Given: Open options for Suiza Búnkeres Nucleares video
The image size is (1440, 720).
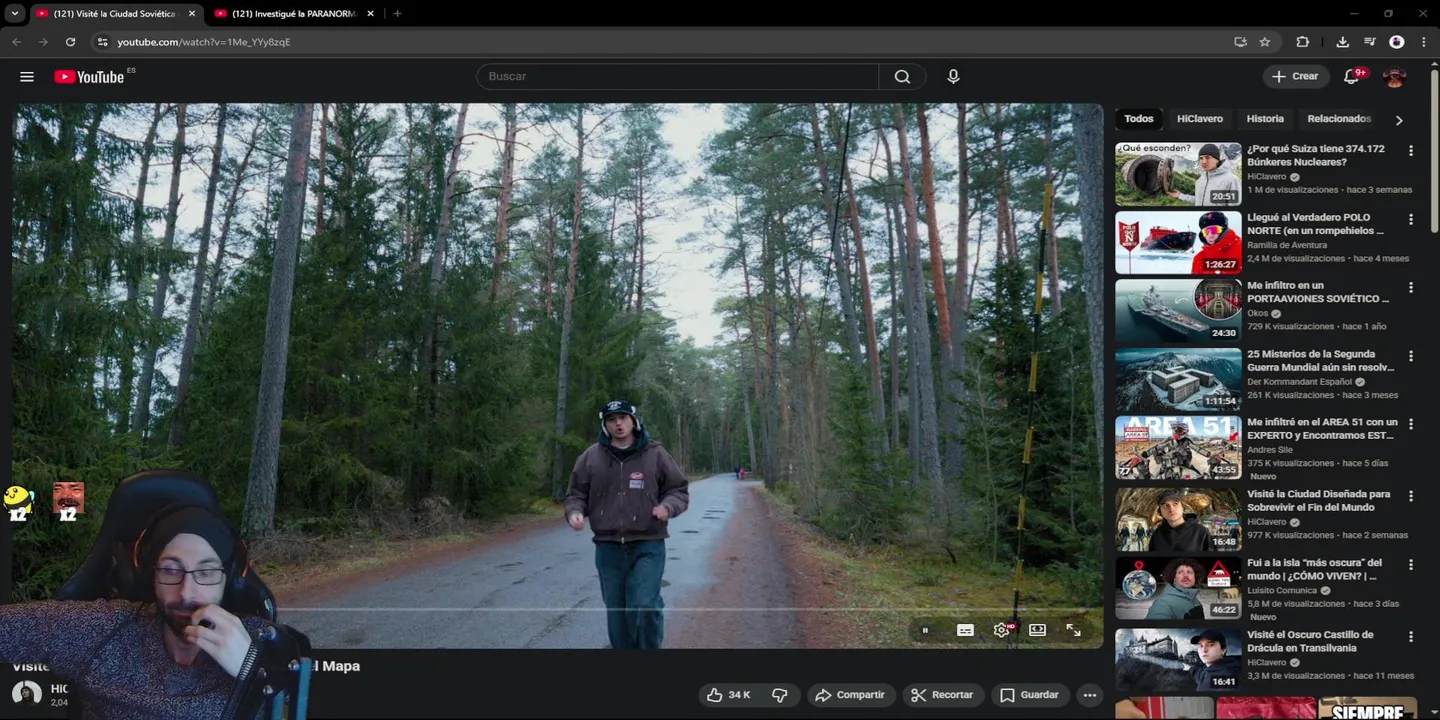Looking at the screenshot, I should (x=1411, y=151).
